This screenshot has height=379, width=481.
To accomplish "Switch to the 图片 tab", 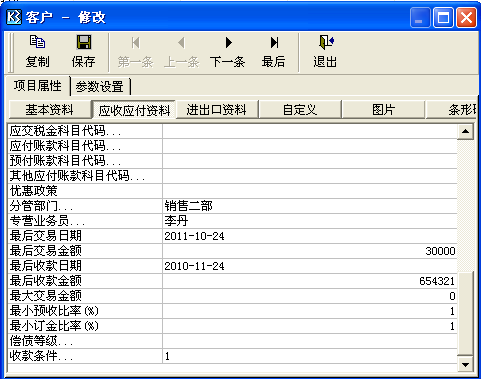I will click(x=383, y=109).
